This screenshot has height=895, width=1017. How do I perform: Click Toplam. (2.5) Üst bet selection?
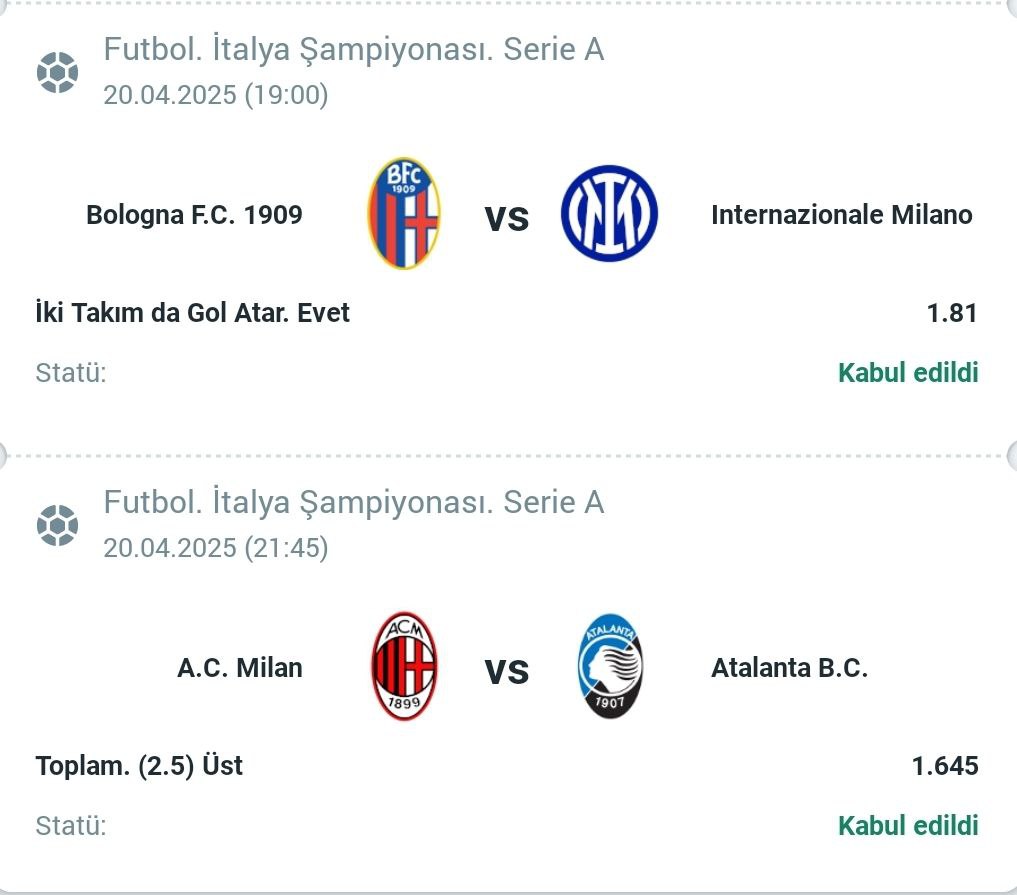(139, 766)
